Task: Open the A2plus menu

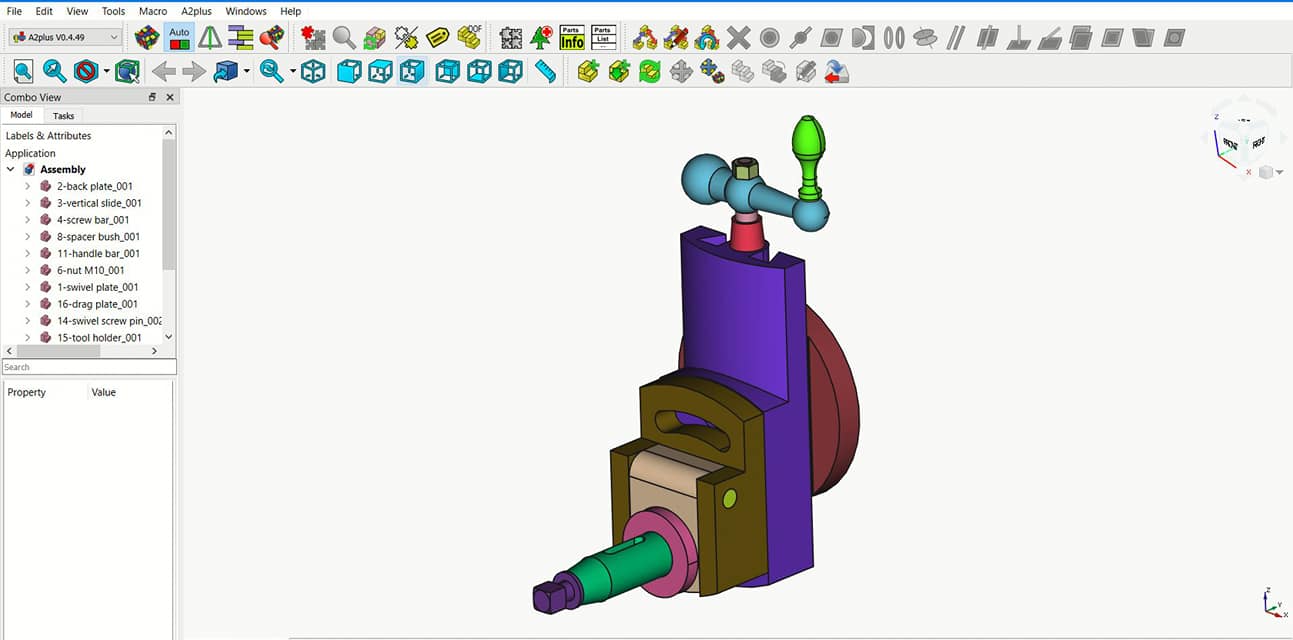Action: tap(197, 11)
